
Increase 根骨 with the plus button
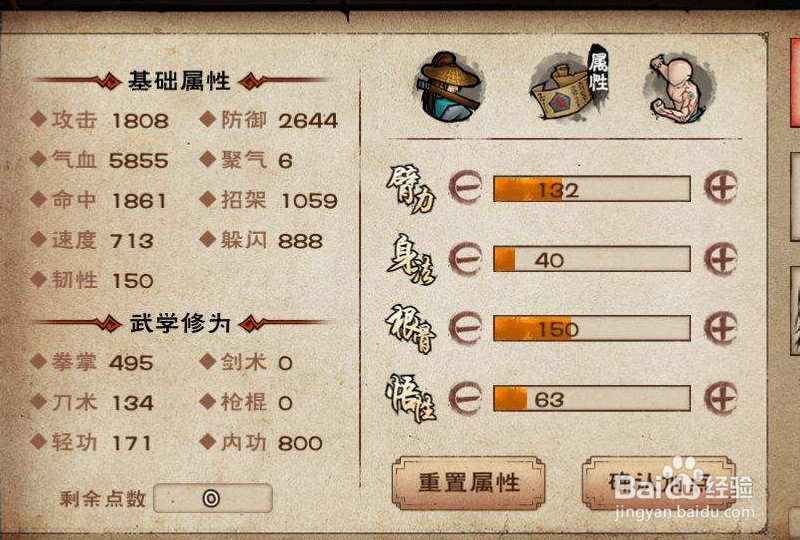pyautogui.click(x=721, y=328)
